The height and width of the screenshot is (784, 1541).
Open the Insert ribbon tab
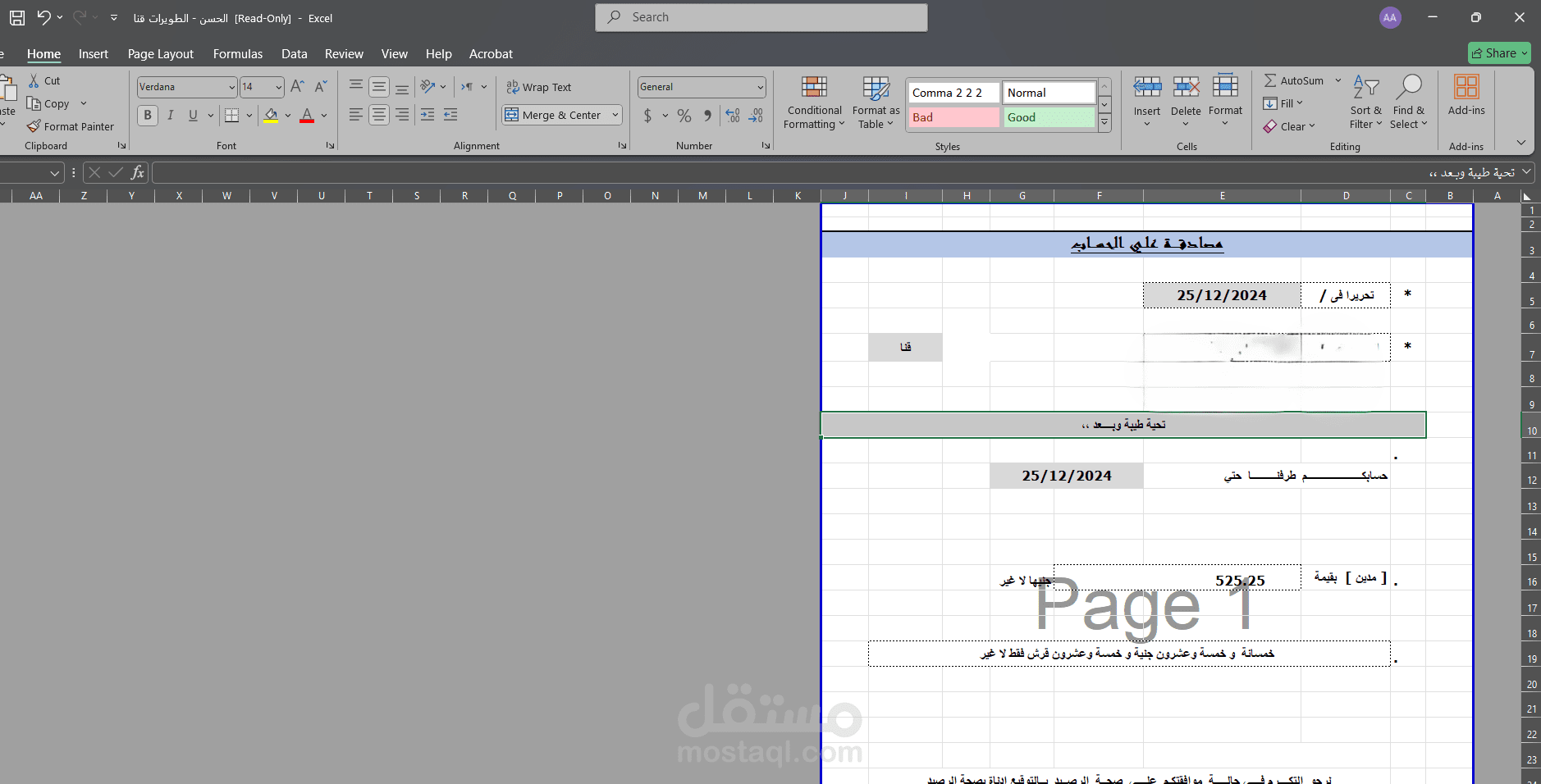point(94,54)
